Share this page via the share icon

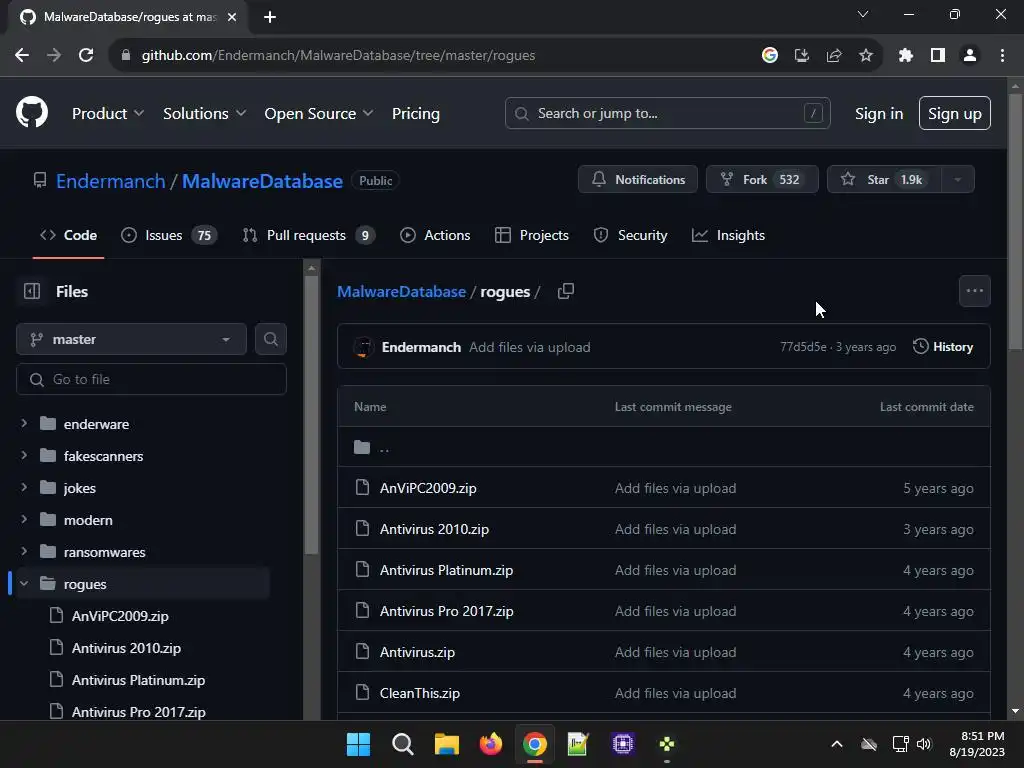(834, 56)
